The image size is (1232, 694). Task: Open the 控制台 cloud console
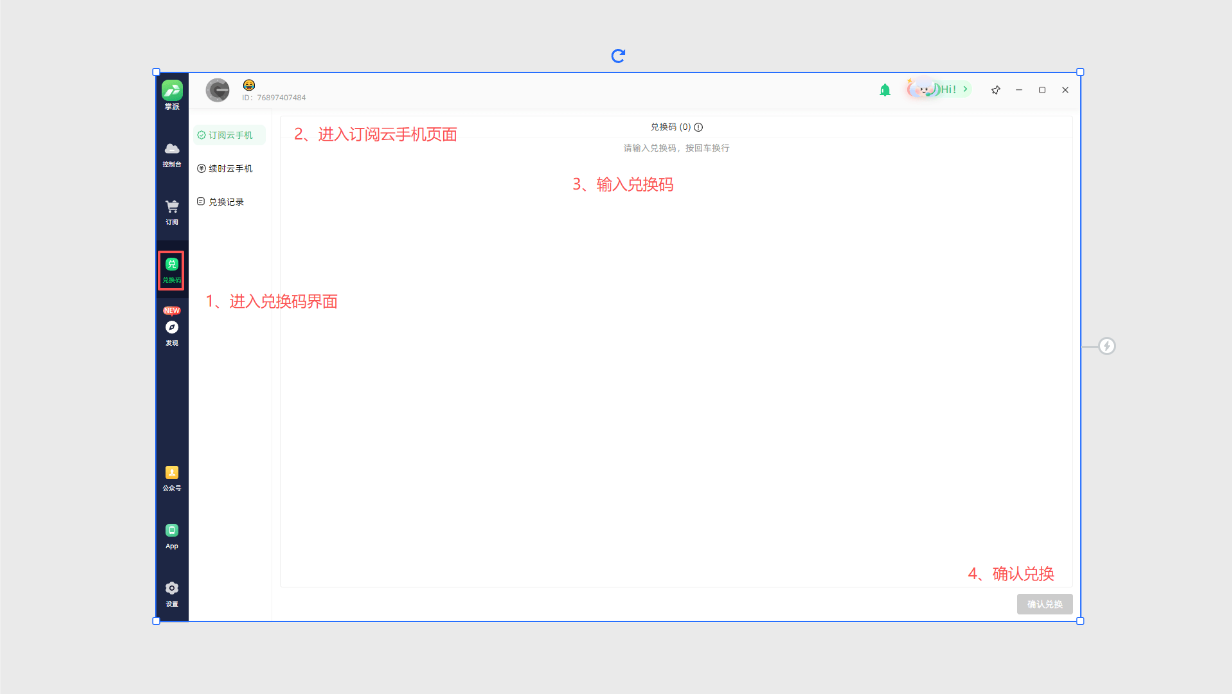pos(172,154)
